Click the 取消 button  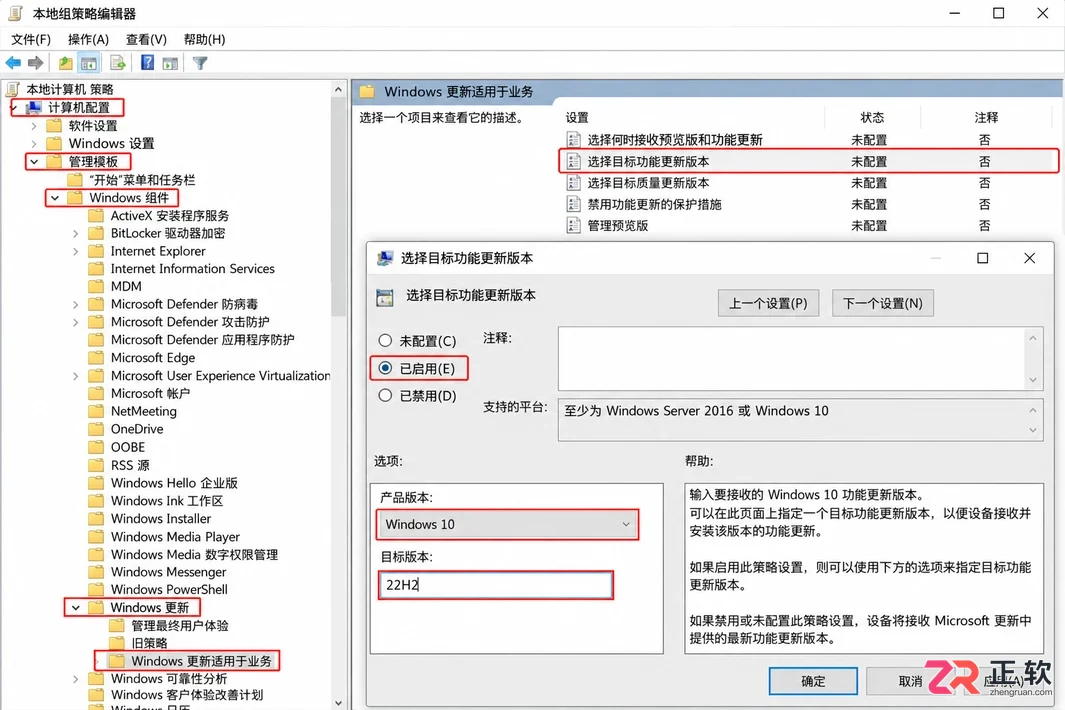pyautogui.click(x=911, y=681)
